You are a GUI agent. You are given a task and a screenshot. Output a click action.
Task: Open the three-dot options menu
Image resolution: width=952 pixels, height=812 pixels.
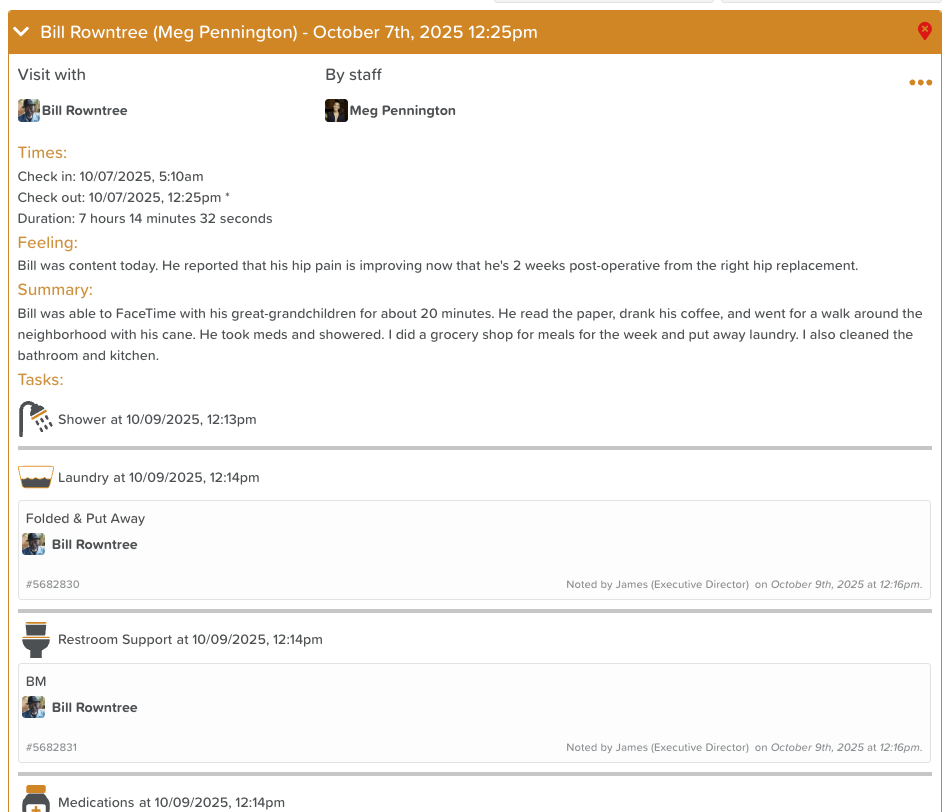point(920,83)
